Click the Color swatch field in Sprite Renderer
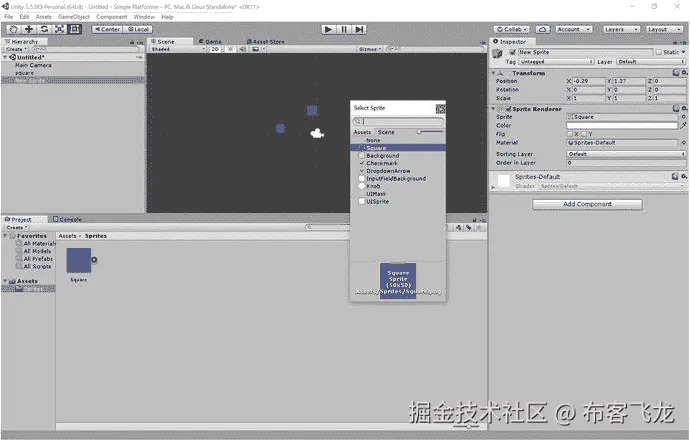The image size is (690, 441). (x=622, y=125)
